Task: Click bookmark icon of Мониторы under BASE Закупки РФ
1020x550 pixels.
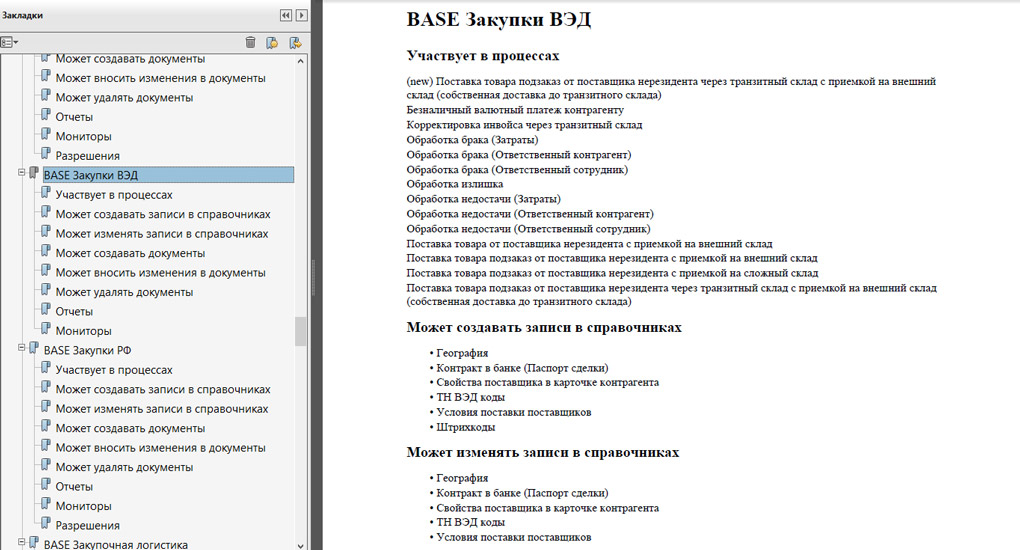Action: coord(46,504)
